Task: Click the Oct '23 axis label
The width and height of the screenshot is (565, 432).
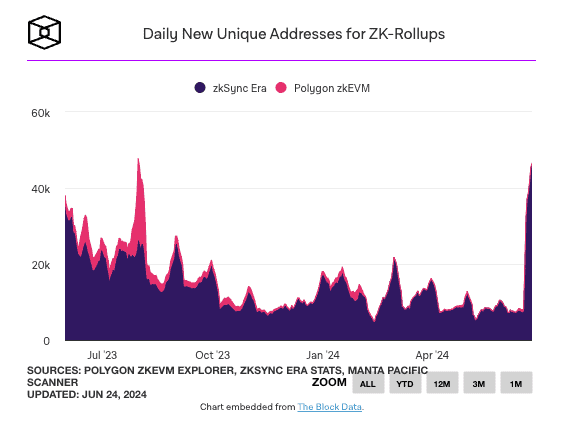Action: [213, 355]
